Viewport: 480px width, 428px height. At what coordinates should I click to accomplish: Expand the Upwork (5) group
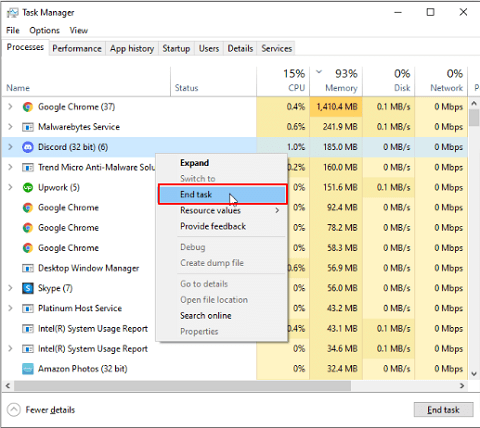pos(10,187)
